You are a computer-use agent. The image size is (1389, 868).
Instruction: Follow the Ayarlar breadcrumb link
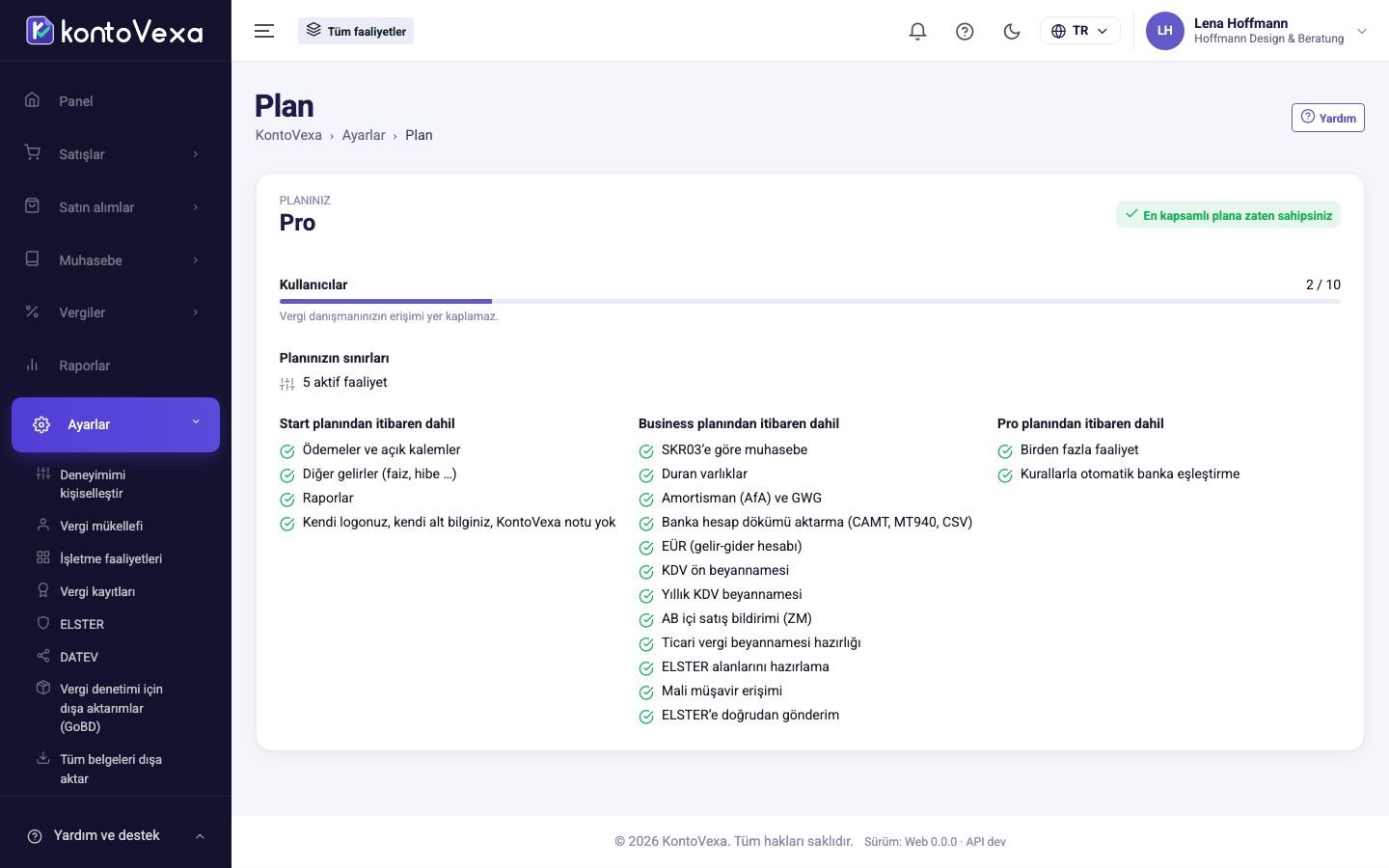pyautogui.click(x=364, y=135)
